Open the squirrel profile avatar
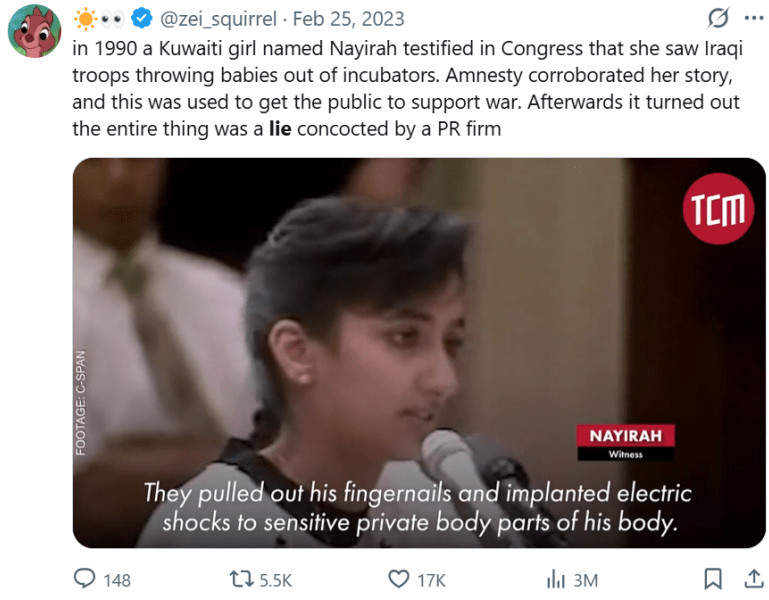The height and width of the screenshot is (600, 769). click(x=34, y=31)
